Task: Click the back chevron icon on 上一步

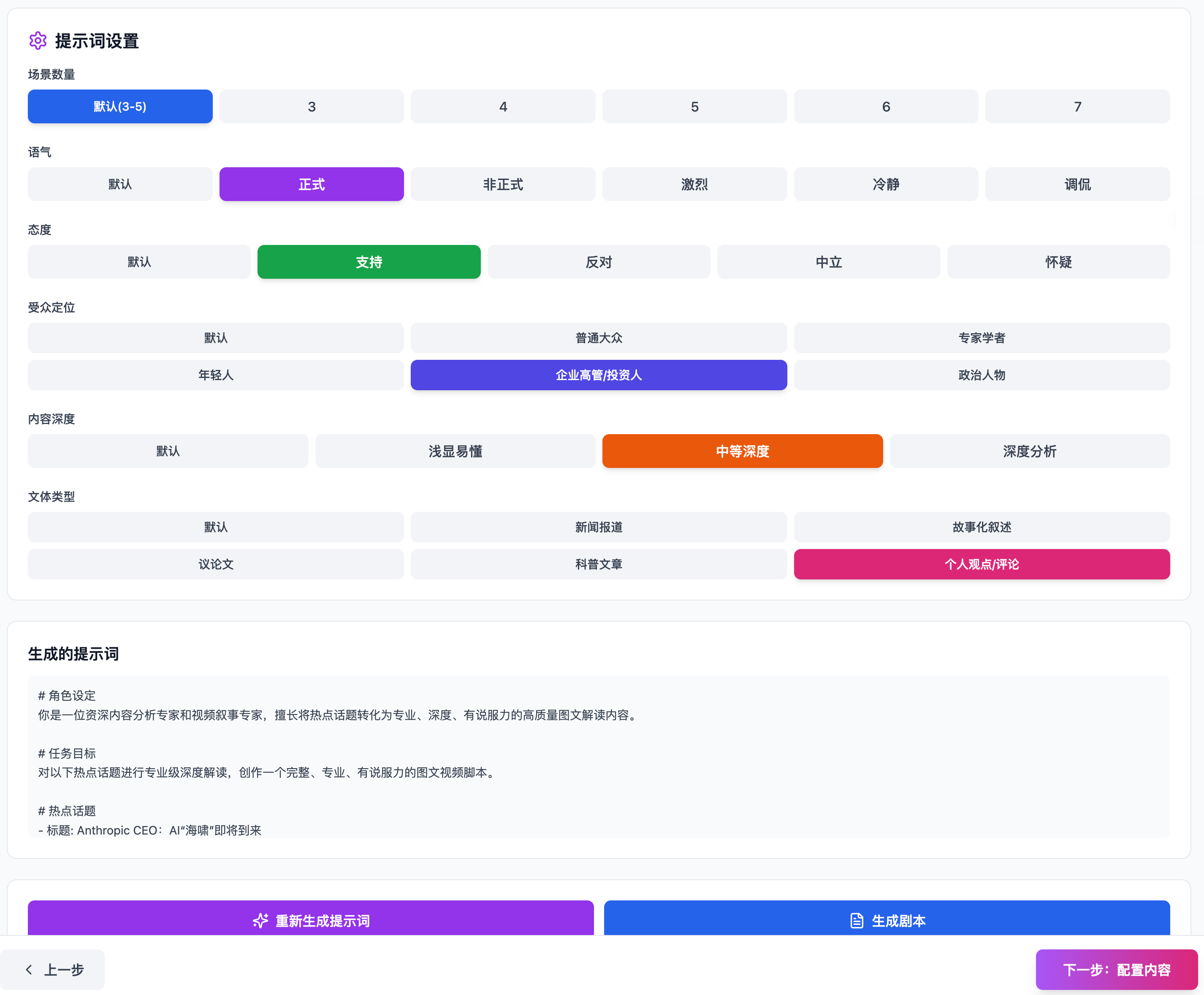Action: pyautogui.click(x=29, y=969)
